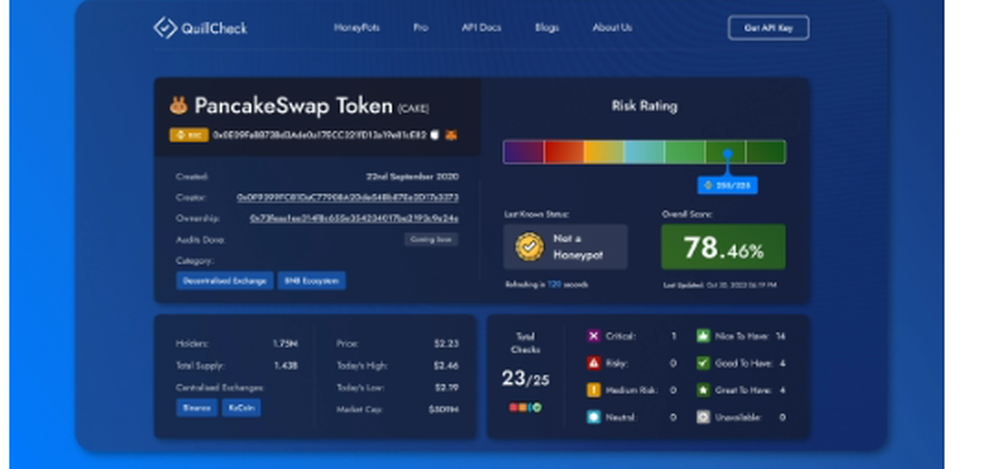Click the Medium Risk exclamation icon

click(x=594, y=390)
